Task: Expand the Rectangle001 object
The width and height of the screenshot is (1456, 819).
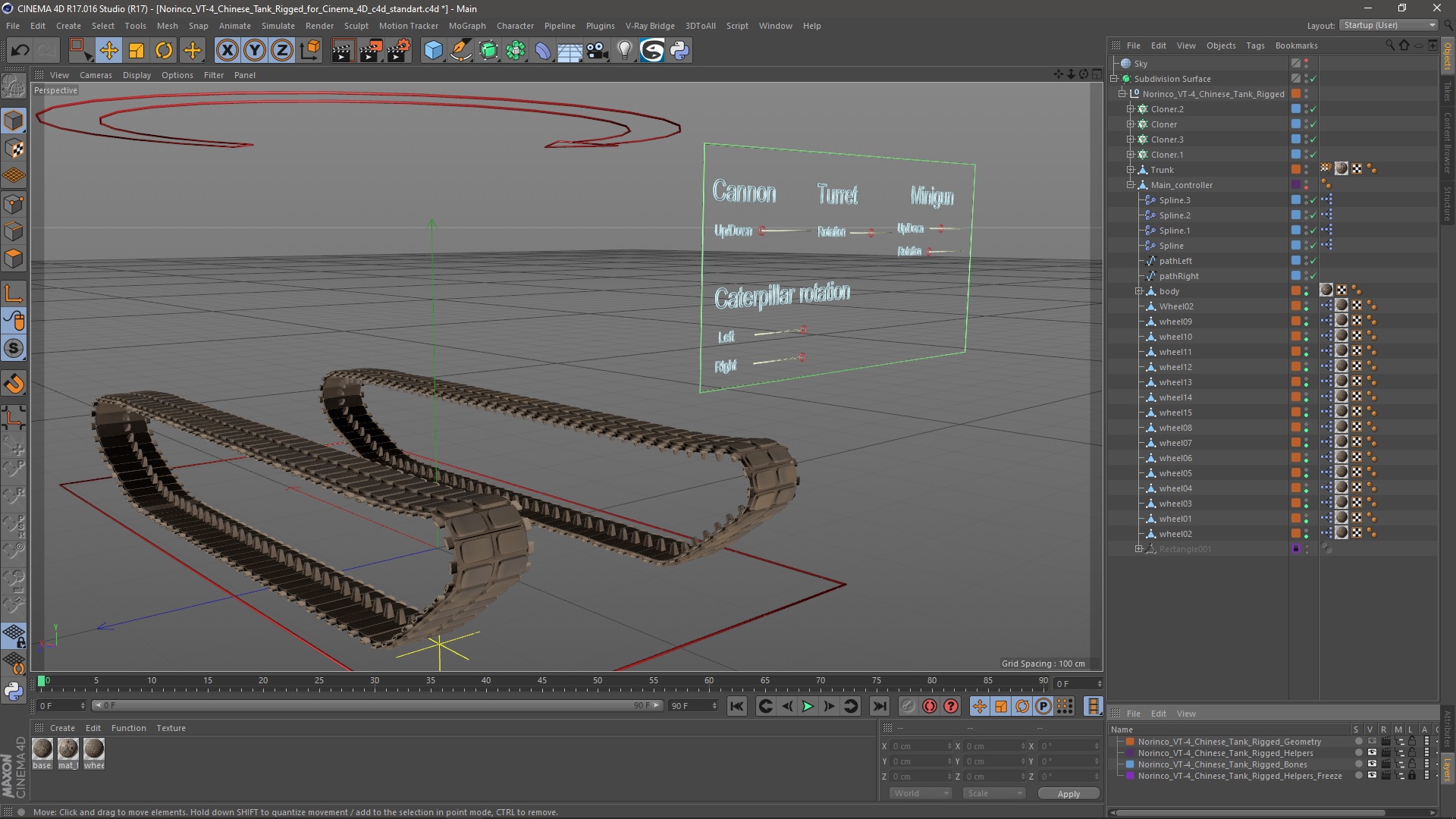Action: pyautogui.click(x=1139, y=549)
